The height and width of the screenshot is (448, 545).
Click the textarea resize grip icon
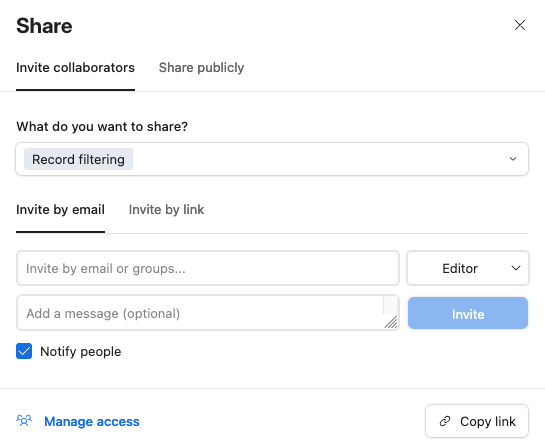click(x=391, y=322)
